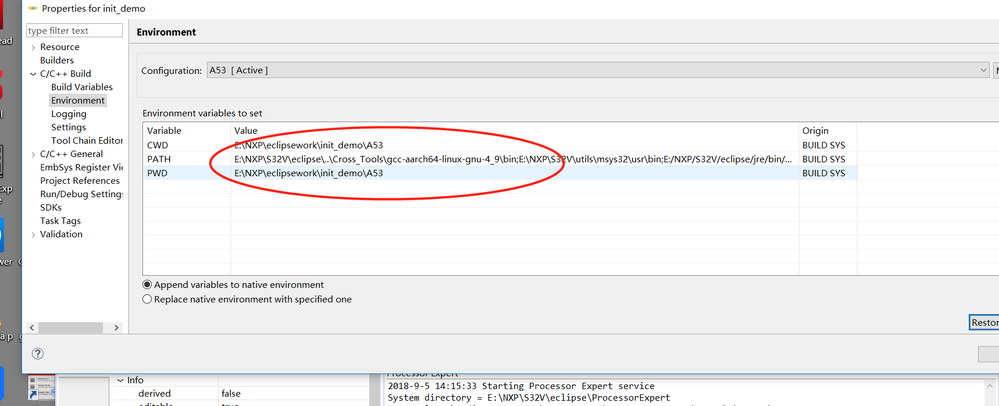Click the derived property row
The height and width of the screenshot is (406, 999).
click(x=241, y=393)
